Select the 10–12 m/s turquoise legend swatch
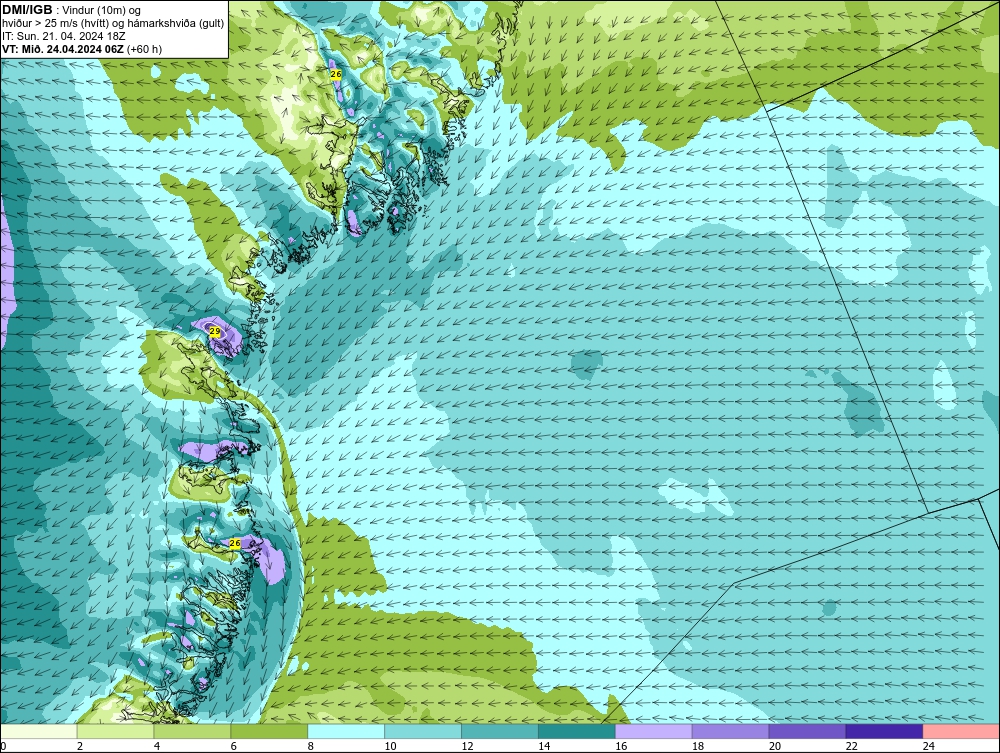The height and width of the screenshot is (753, 1000). click(423, 731)
